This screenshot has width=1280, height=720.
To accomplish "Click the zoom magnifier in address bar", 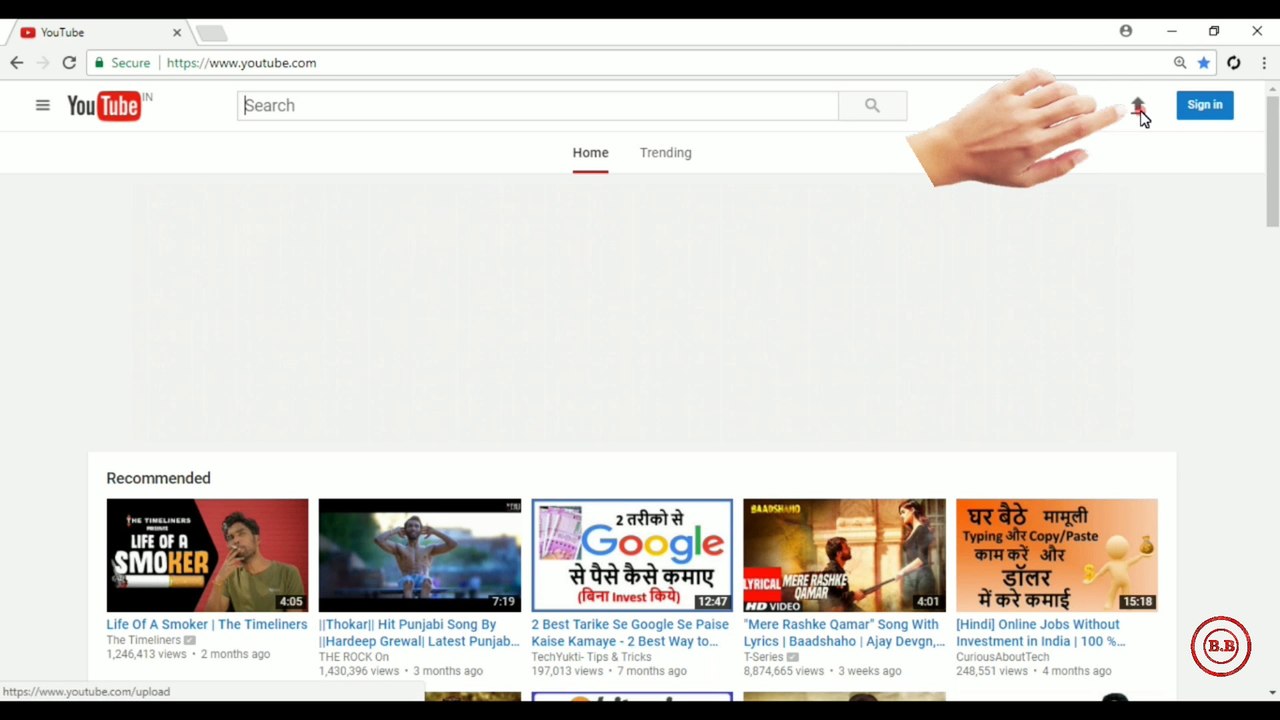I will point(1180,63).
